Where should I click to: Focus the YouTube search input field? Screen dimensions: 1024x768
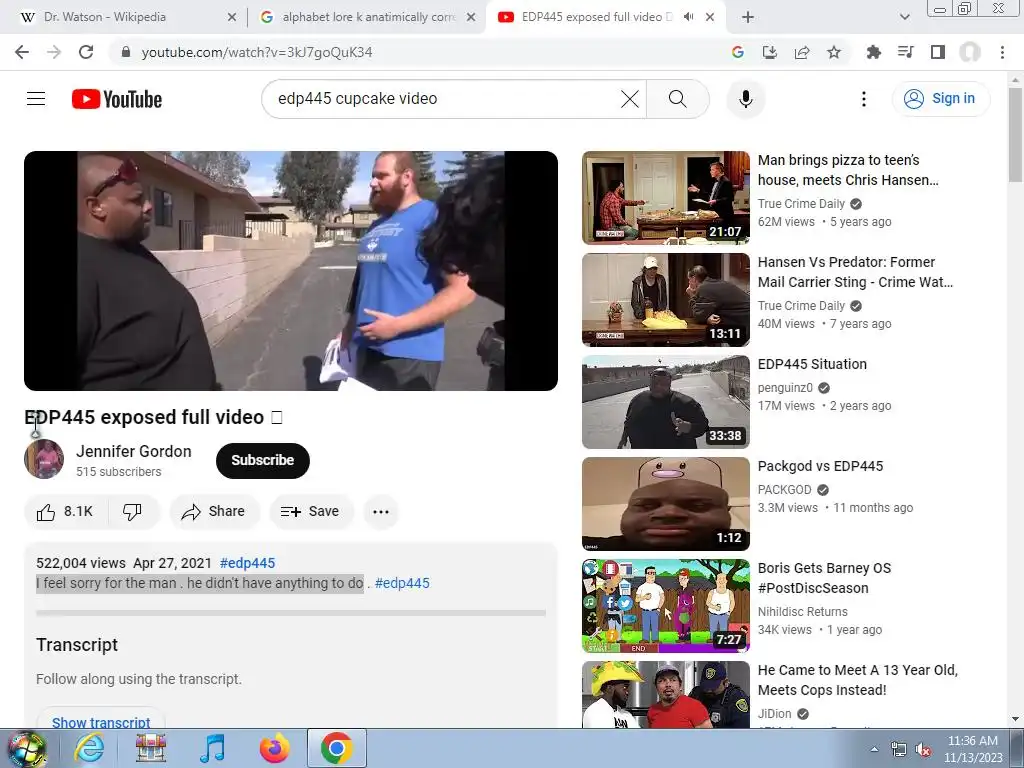[444, 99]
